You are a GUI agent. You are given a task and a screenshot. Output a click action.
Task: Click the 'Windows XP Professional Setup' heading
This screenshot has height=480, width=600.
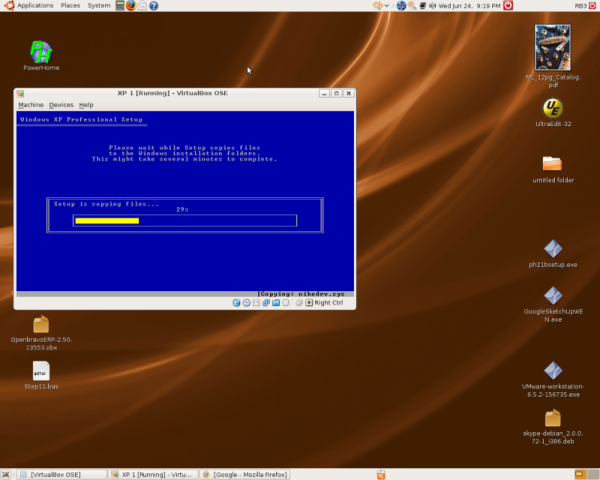[81, 119]
